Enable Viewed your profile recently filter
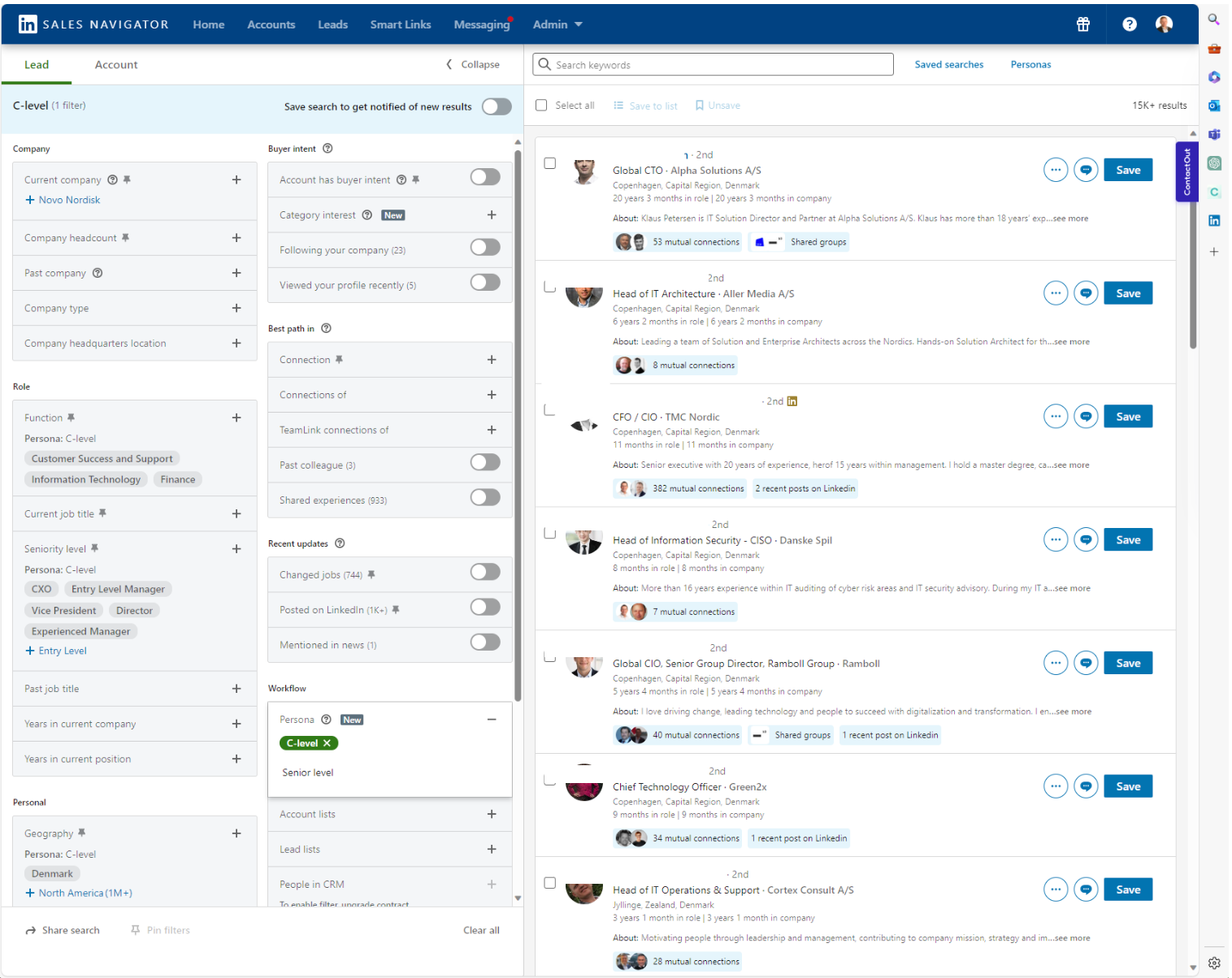 tap(485, 282)
